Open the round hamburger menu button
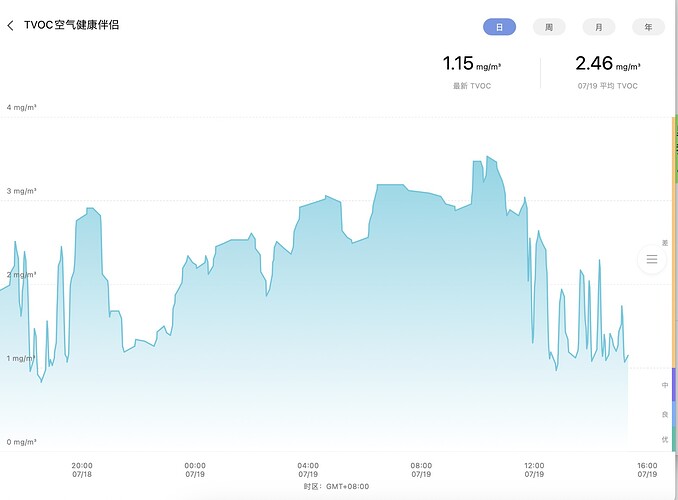The height and width of the screenshot is (500, 678). point(652,259)
